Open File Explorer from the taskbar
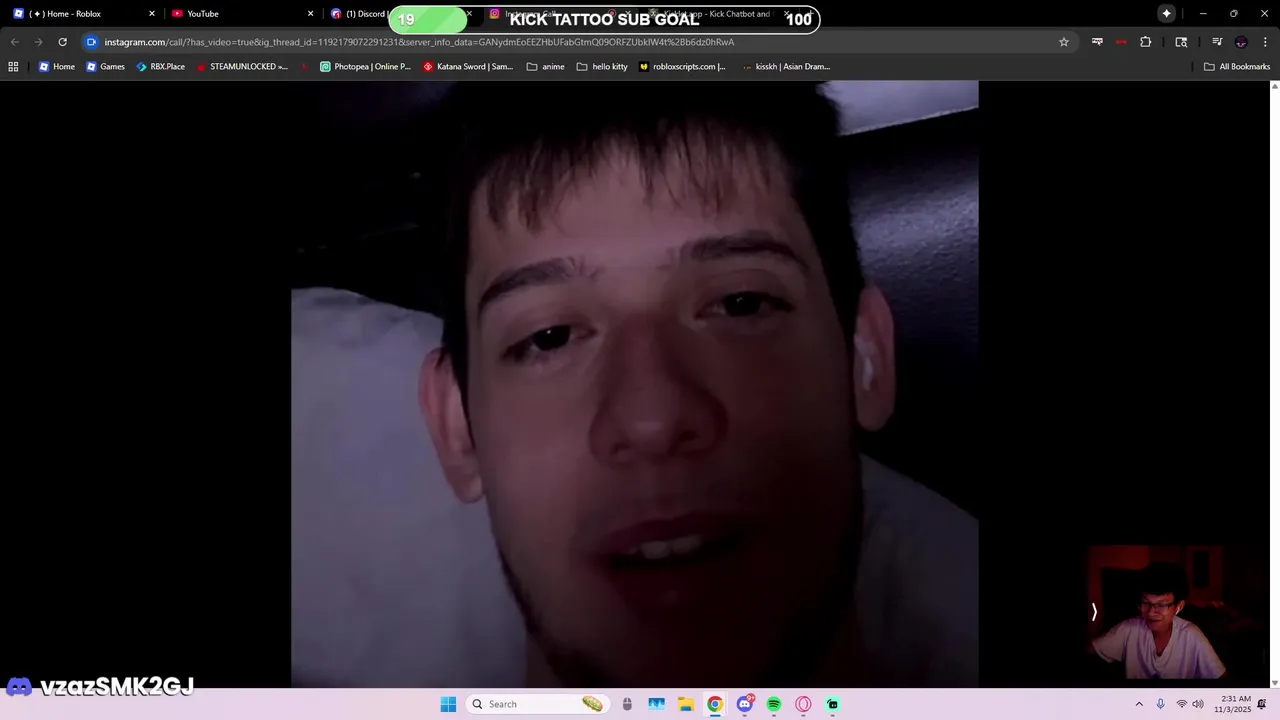 point(685,704)
